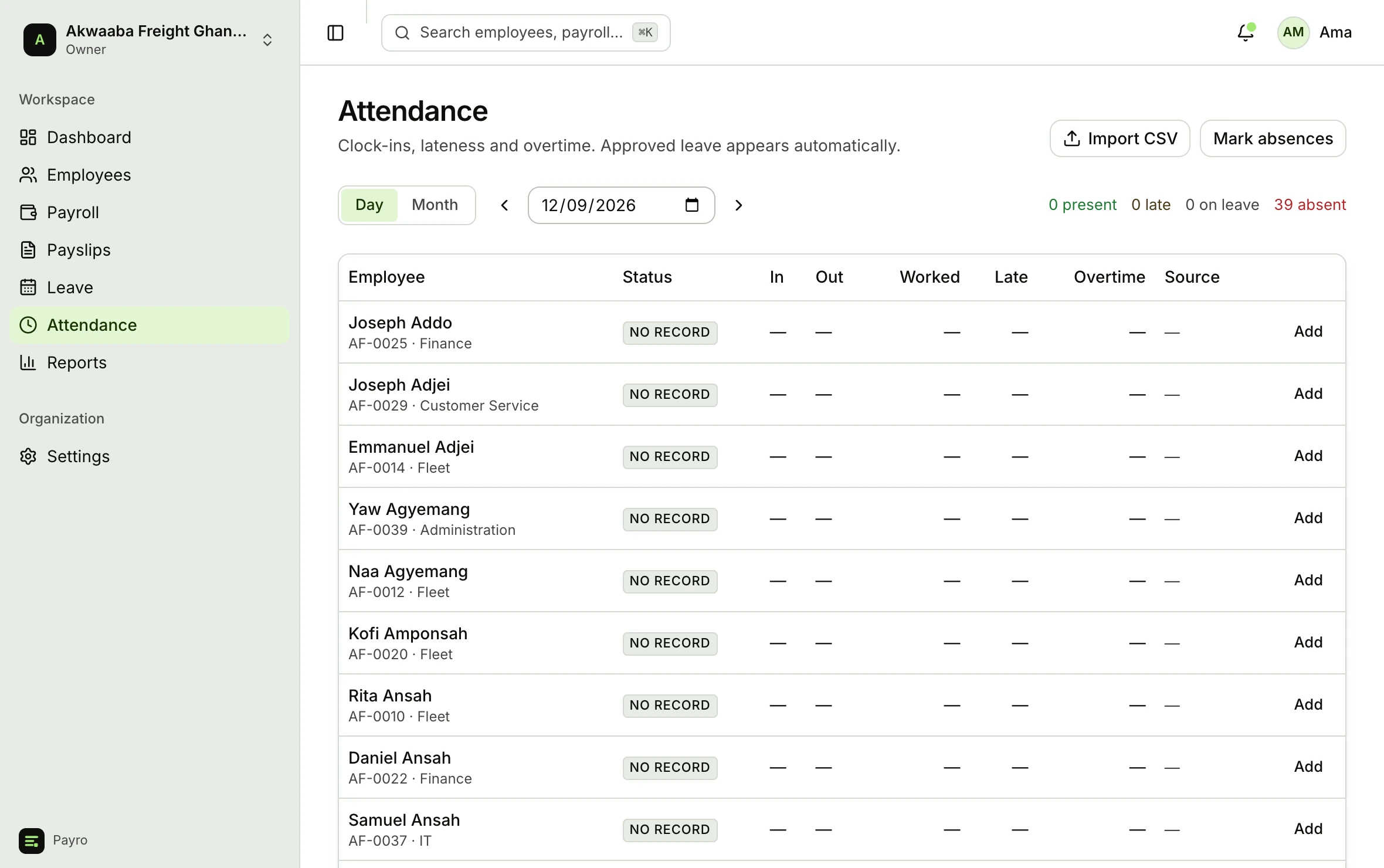
Task: Switch to the Month view
Action: click(435, 205)
